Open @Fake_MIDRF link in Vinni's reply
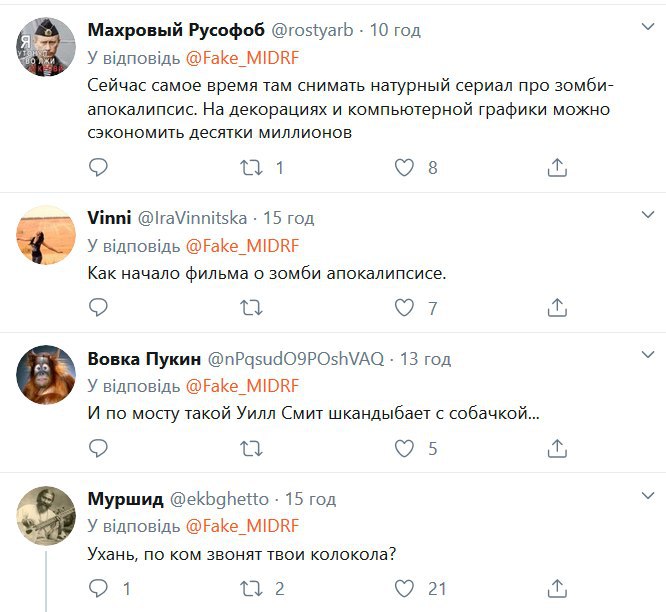The image size is (666, 612). [x=243, y=246]
